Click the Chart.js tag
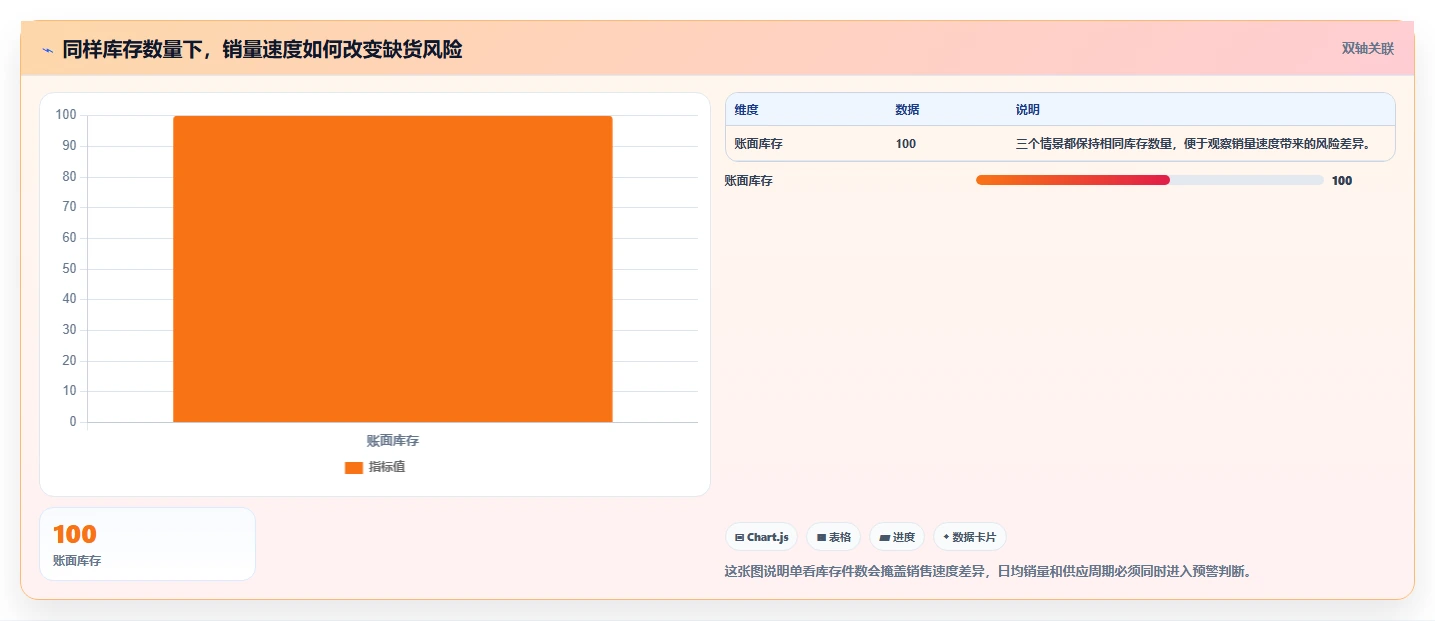Viewport: 1435px width, 621px height. tap(761, 537)
